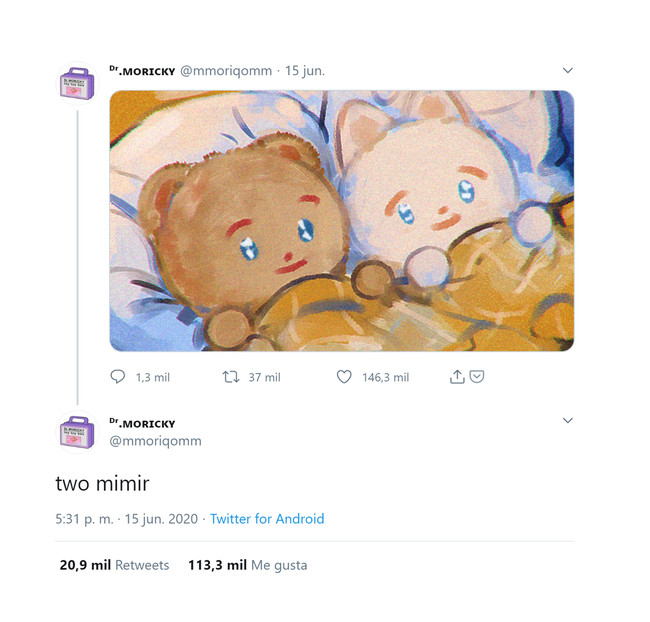Expand the image tweet's chevron menu
The height and width of the screenshot is (622, 650).
tap(567, 71)
